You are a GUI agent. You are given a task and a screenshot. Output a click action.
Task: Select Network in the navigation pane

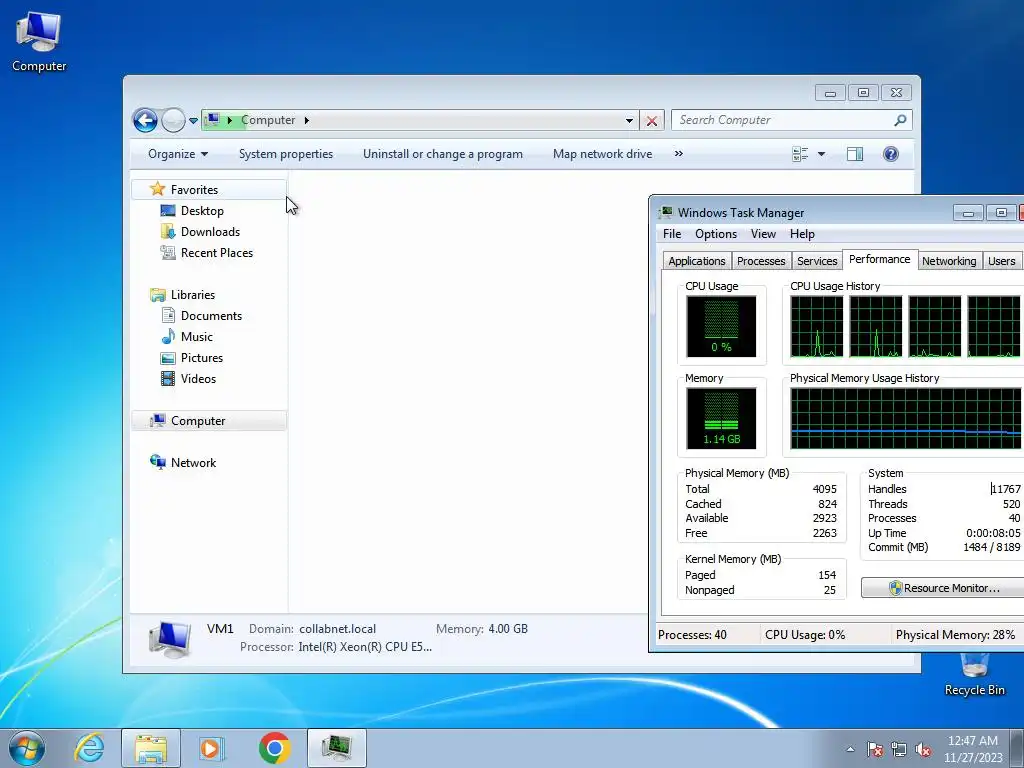click(193, 462)
